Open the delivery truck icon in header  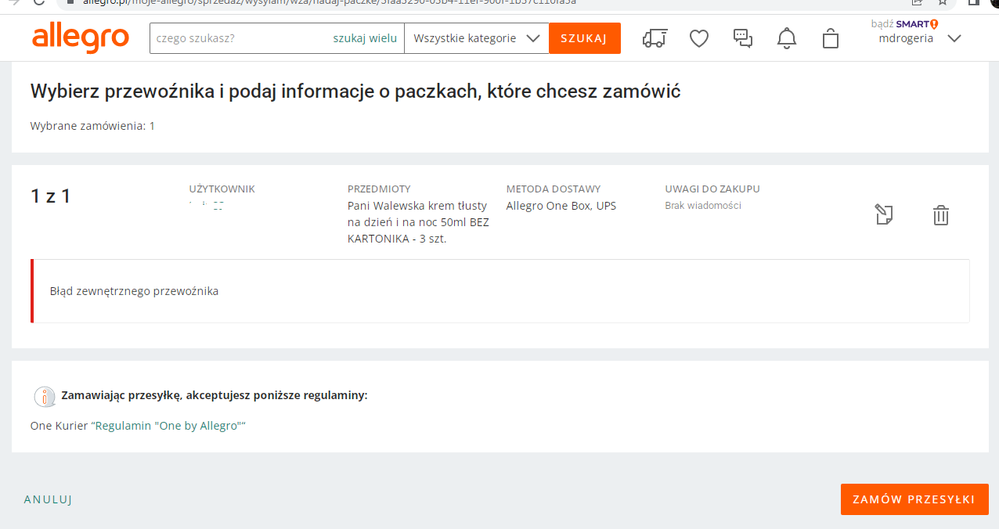[x=655, y=38]
